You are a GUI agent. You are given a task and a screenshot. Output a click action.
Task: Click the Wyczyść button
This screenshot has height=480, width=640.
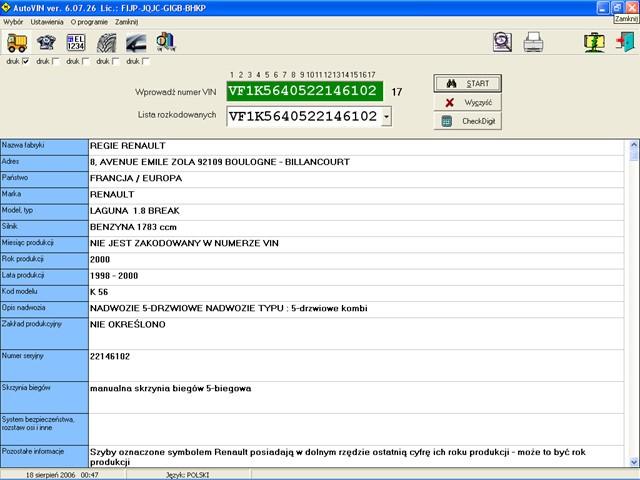point(467,102)
